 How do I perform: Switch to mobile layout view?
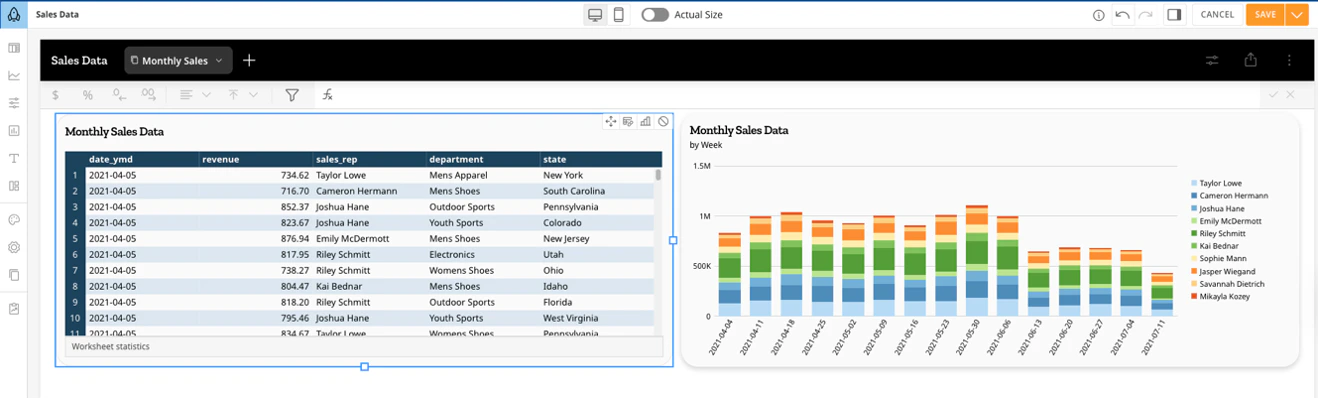619,15
